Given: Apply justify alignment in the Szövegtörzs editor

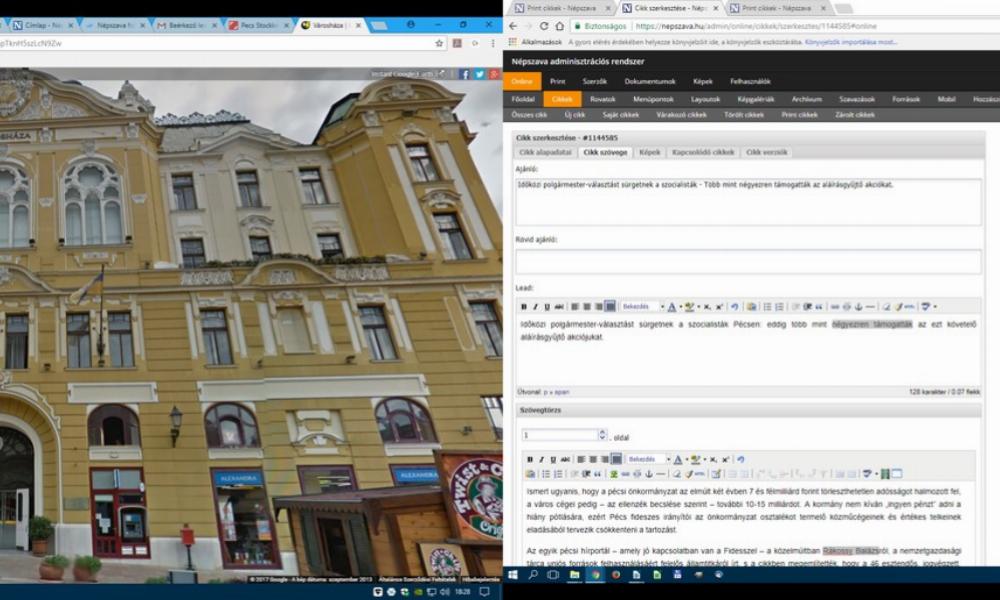Looking at the screenshot, I should [614, 459].
